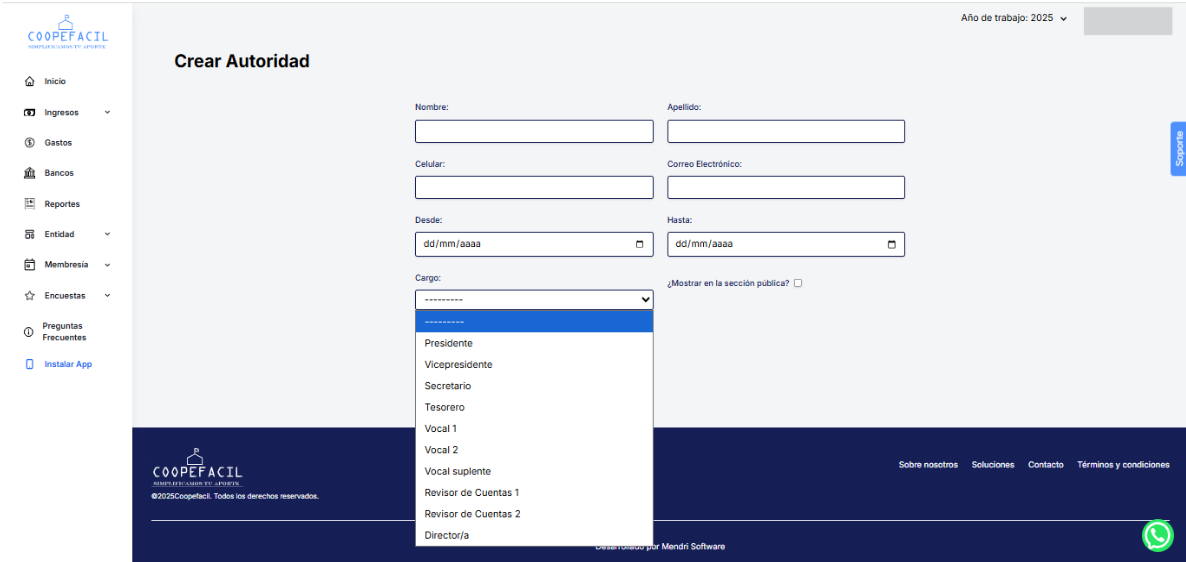Click the Inicio home icon in sidebar
The height and width of the screenshot is (562, 1186).
click(30, 82)
